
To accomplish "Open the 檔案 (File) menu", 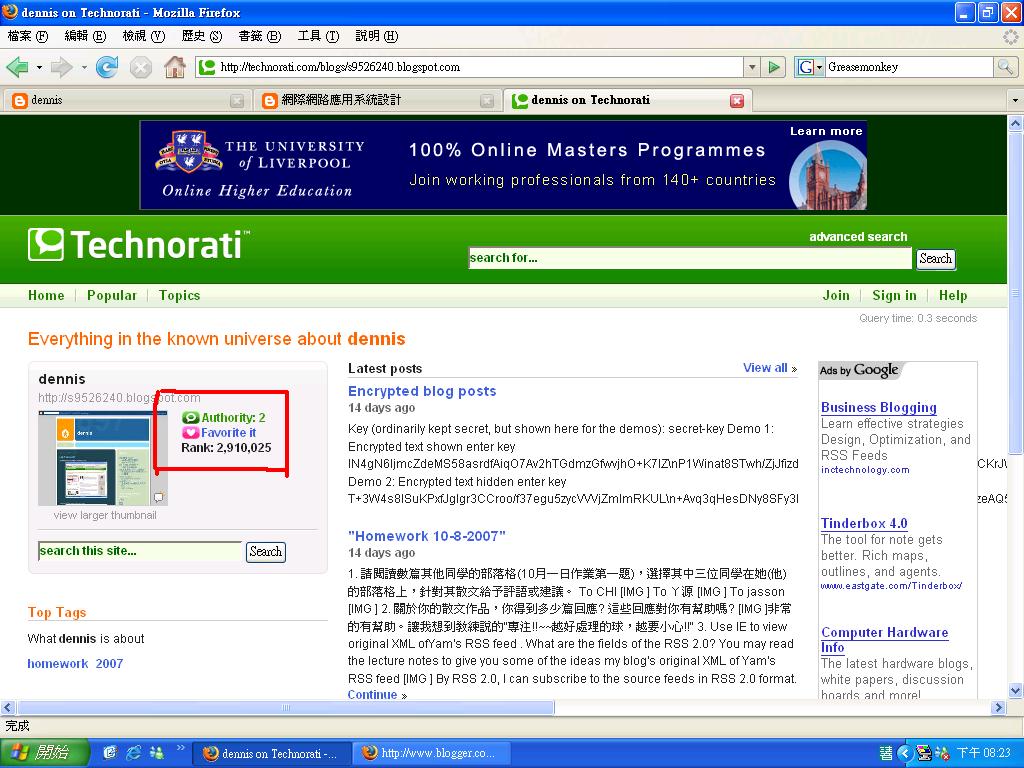I will click(x=28, y=36).
